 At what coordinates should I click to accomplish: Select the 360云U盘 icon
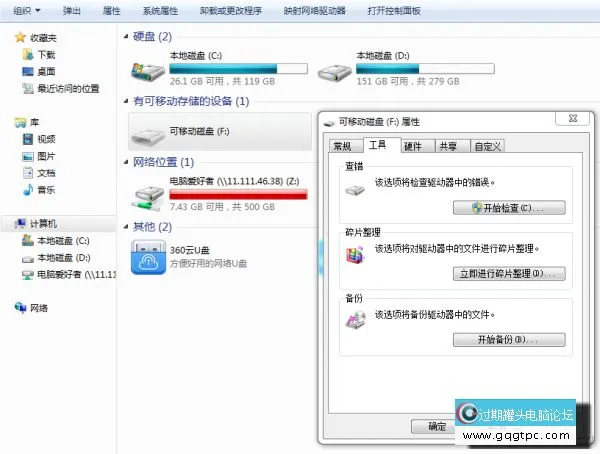[x=148, y=257]
